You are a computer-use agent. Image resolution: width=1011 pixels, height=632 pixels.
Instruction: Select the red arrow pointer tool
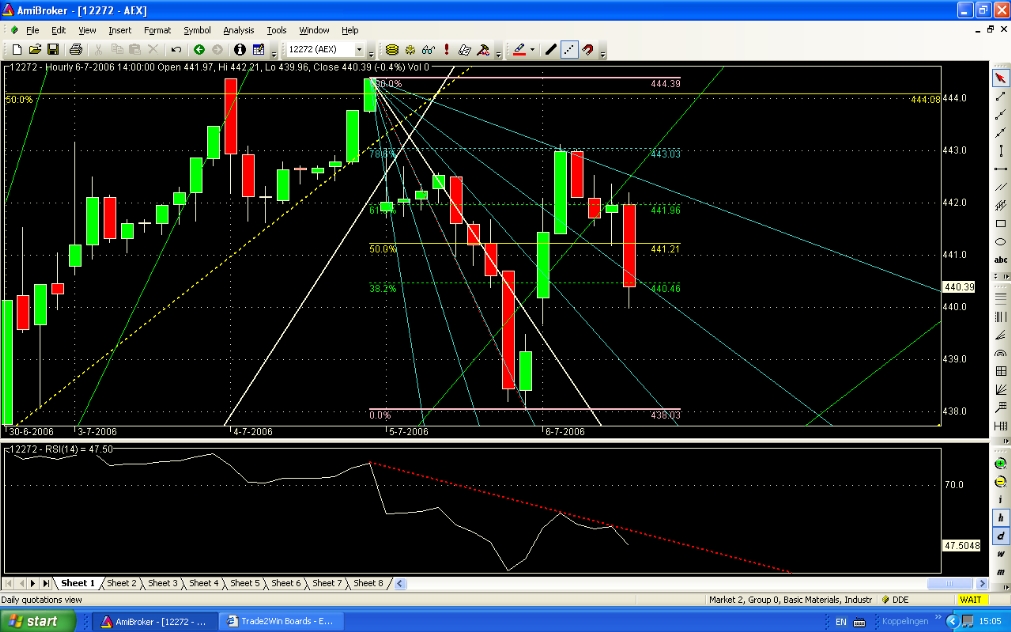point(1000,78)
